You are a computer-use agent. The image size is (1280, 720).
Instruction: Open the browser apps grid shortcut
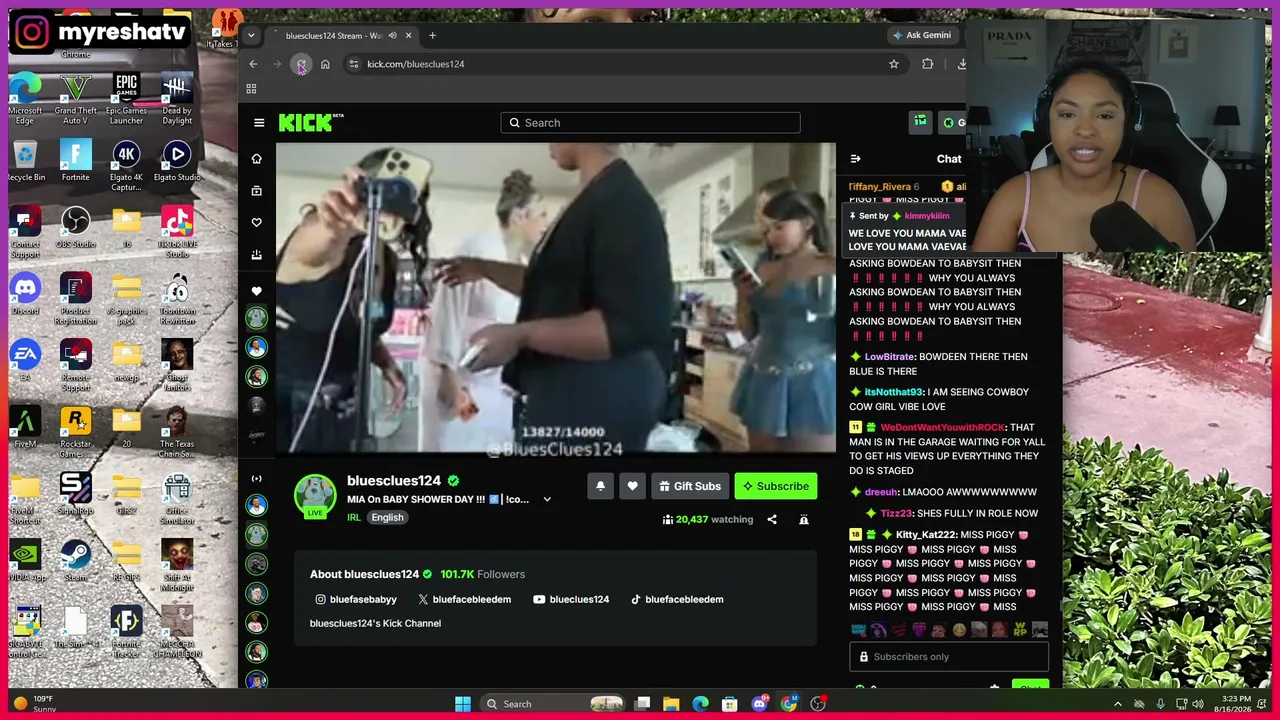[251, 89]
